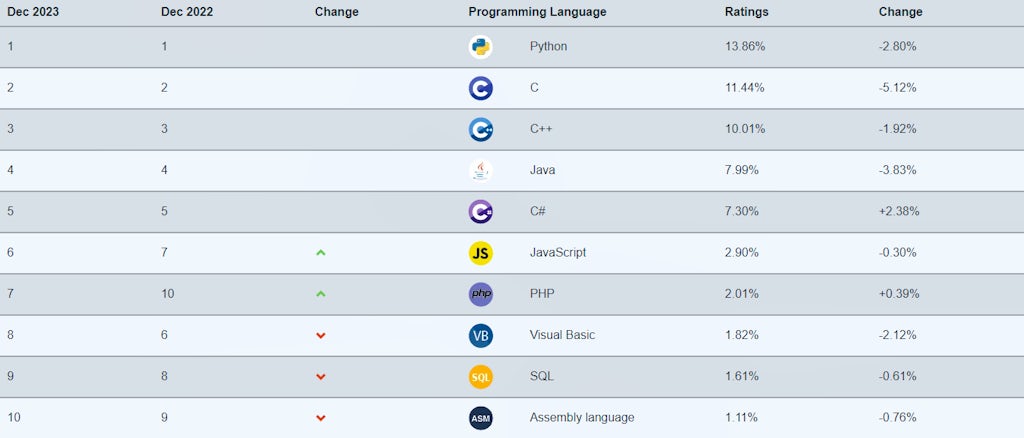Click the red down arrow for Visual Basic
Viewport: 1024px width, 438px height.
[321, 336]
